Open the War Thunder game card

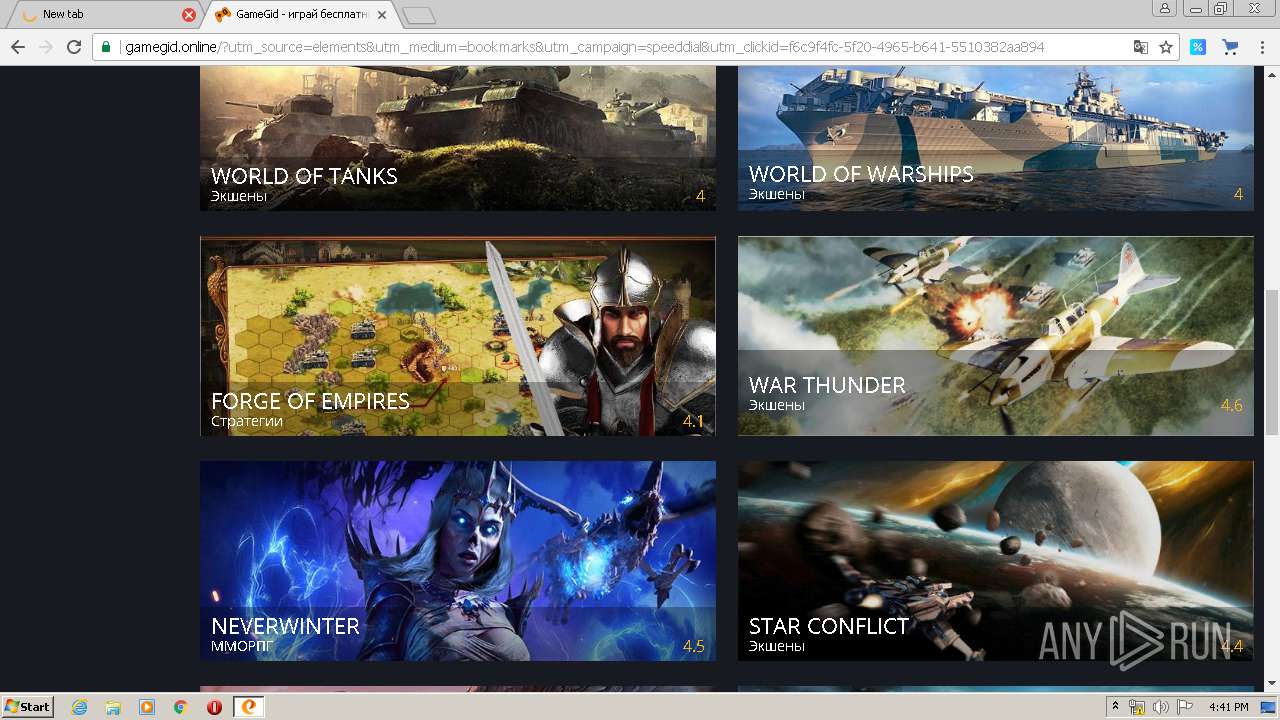[996, 336]
